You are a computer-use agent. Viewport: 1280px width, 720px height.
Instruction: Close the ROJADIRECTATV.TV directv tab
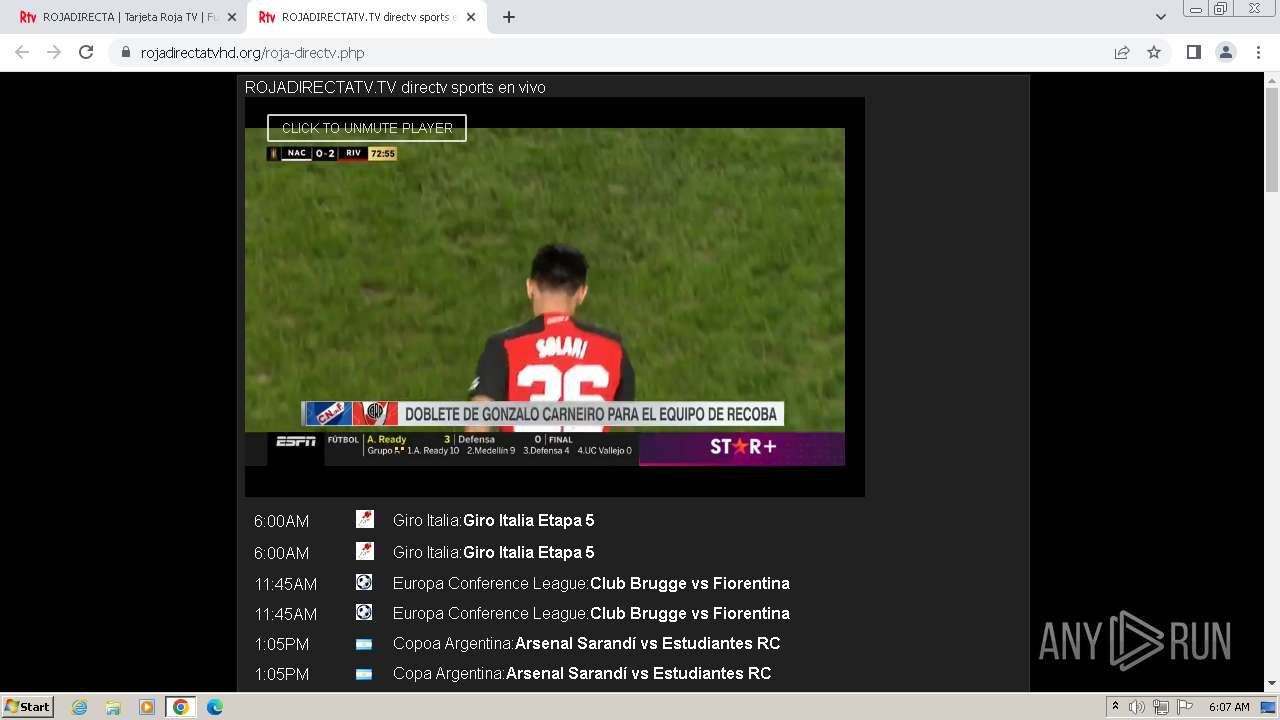pos(471,17)
